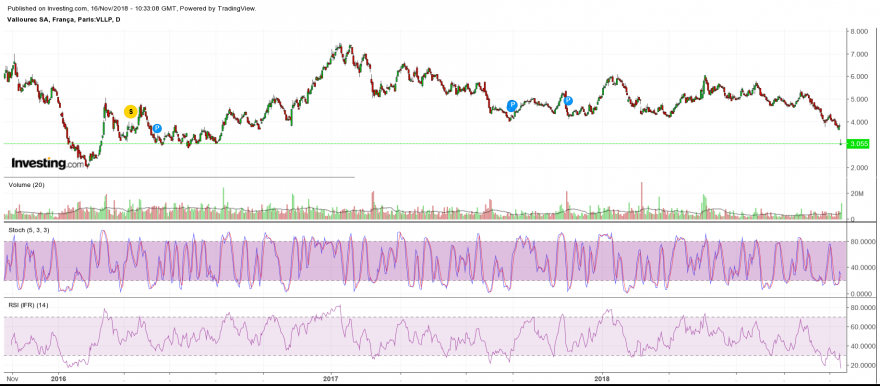Click the 2.000 price axis label
The height and width of the screenshot is (386, 880).
tap(858, 168)
